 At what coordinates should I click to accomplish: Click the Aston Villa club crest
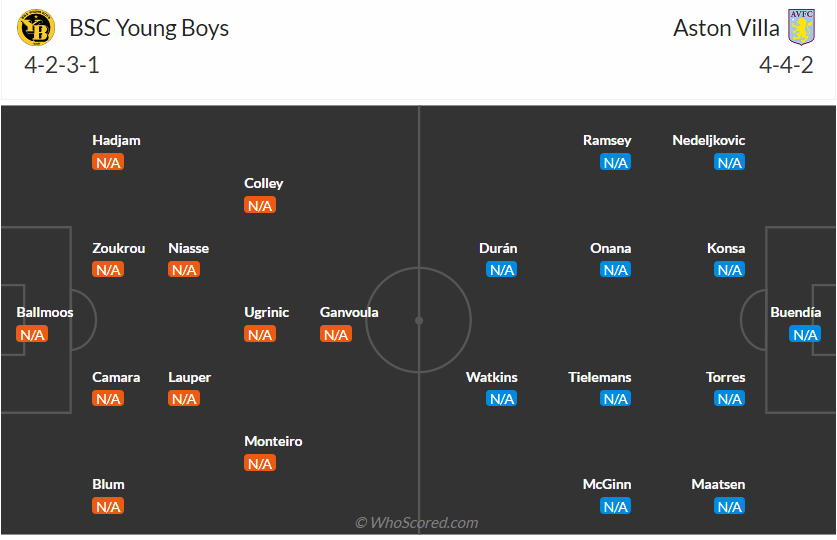tap(802, 28)
